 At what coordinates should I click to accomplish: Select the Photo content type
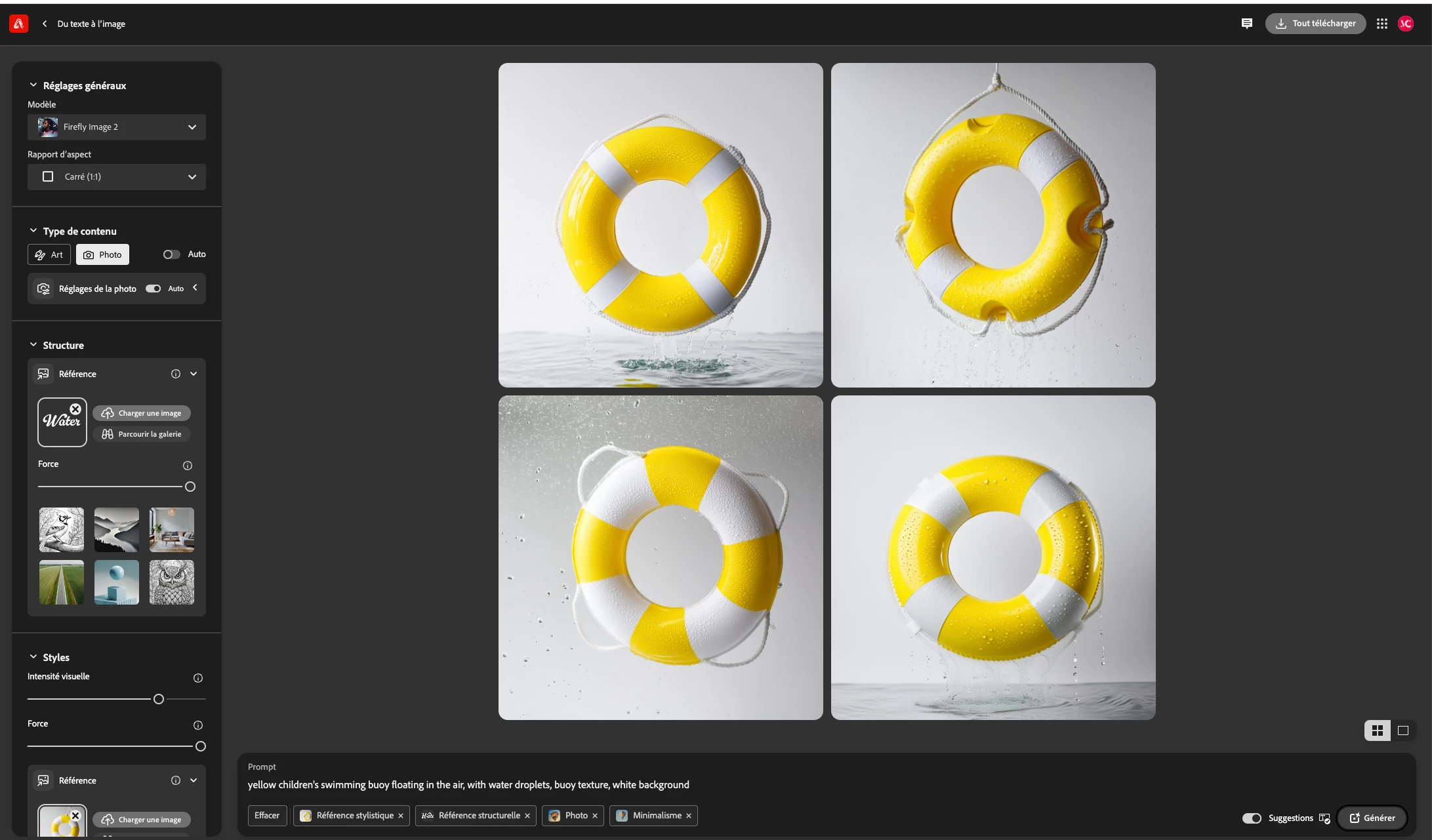click(102, 254)
